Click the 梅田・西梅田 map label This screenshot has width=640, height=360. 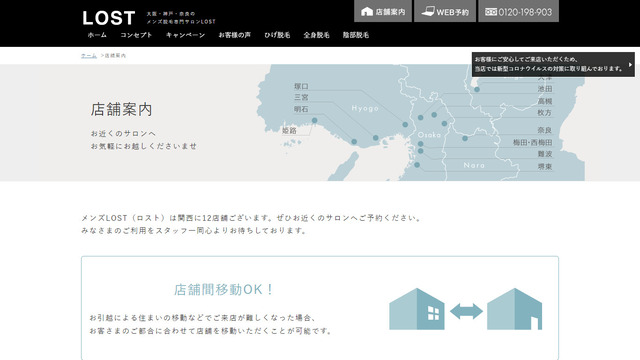(533, 142)
